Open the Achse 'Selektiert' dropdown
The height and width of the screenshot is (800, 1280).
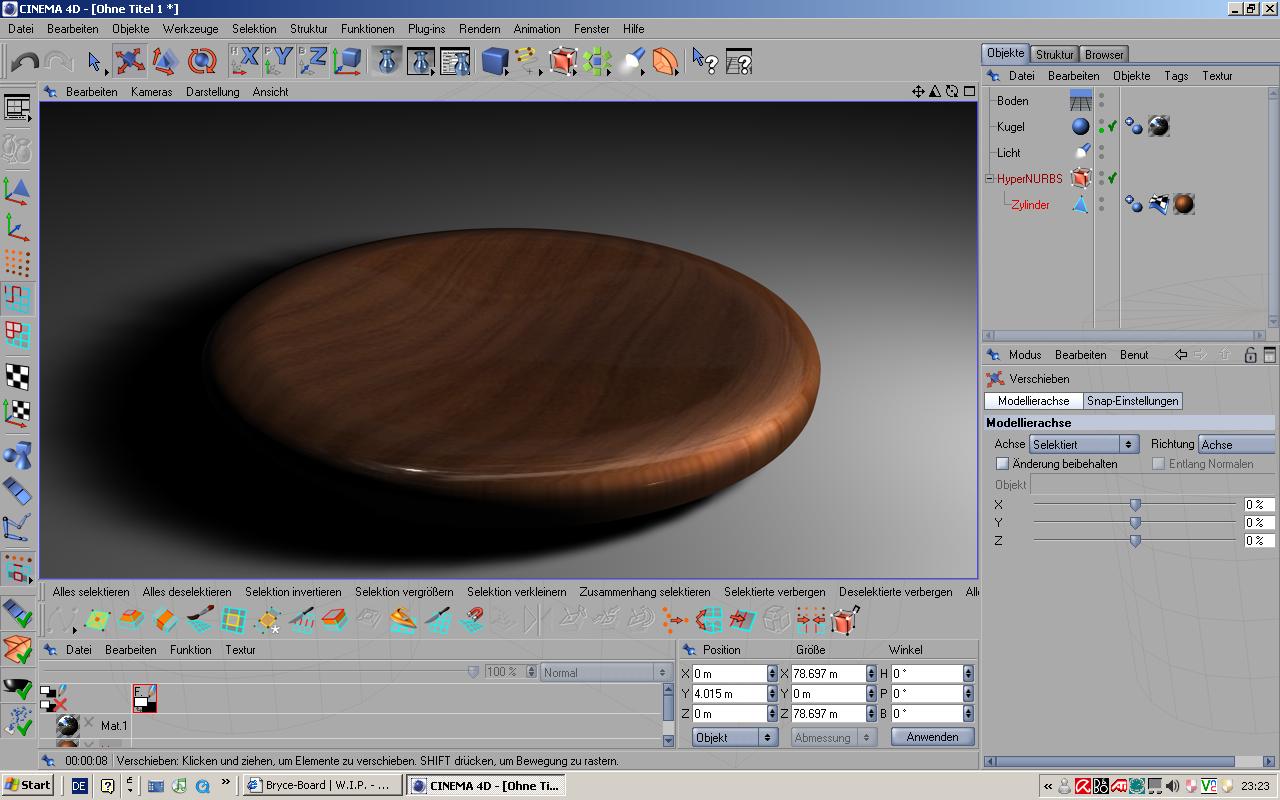click(x=1084, y=444)
